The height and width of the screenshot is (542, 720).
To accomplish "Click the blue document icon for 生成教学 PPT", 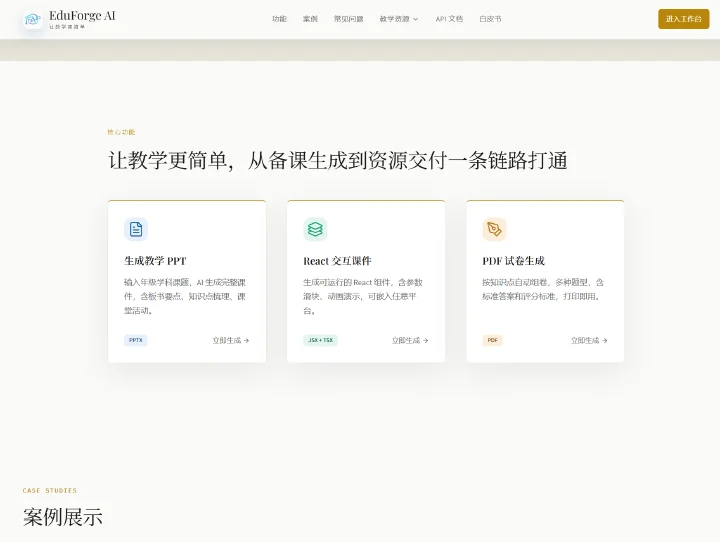I will pyautogui.click(x=136, y=229).
